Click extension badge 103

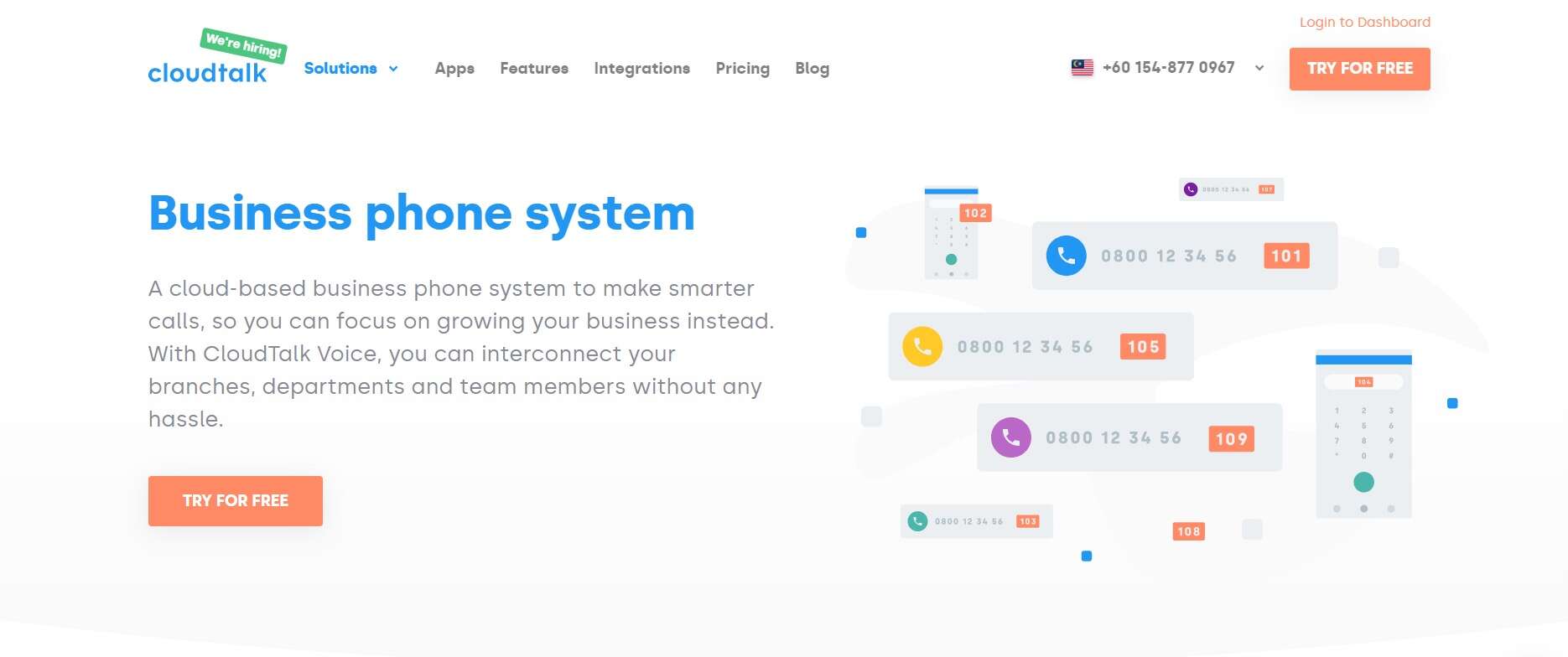1028,521
